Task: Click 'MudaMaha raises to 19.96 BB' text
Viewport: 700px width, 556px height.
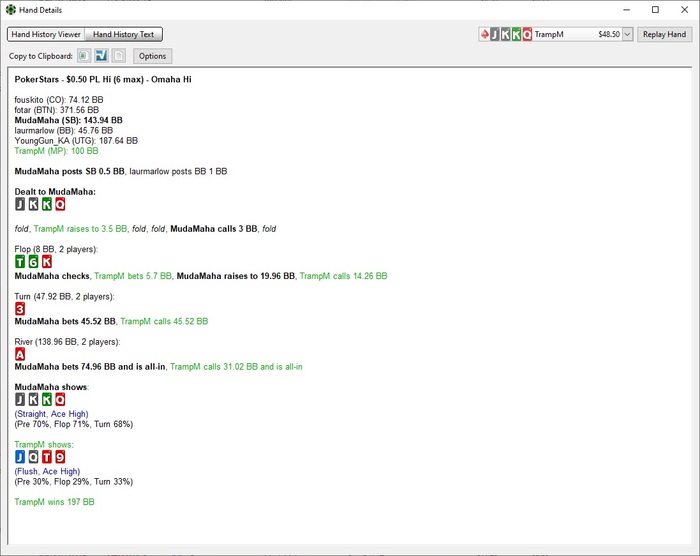Action: 236,276
